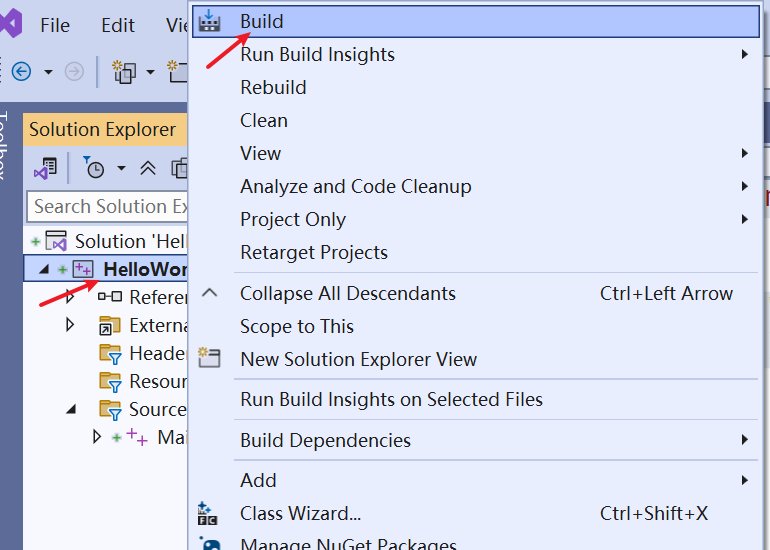Click the switch views icon in Solution Explorer
The height and width of the screenshot is (550, 770).
45,168
